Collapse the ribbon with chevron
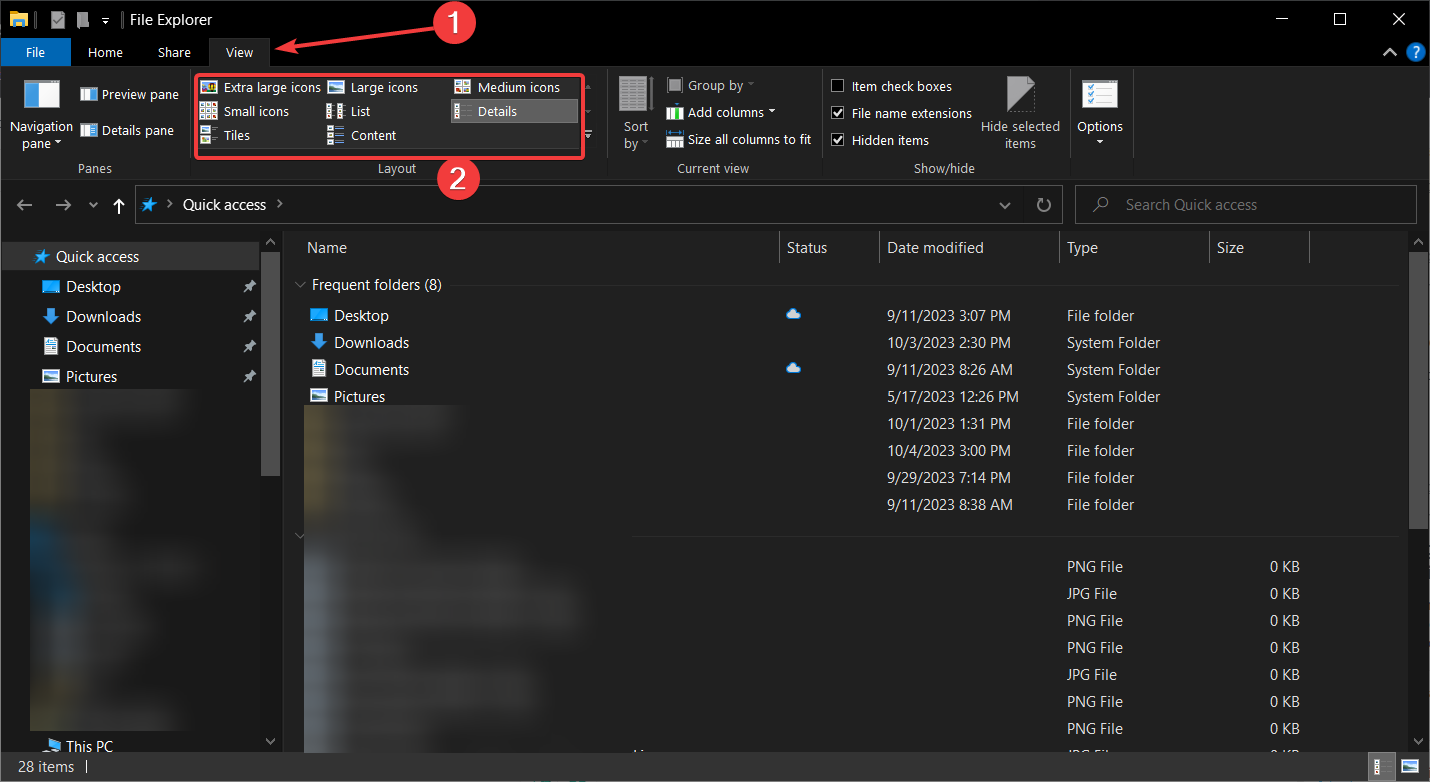The image size is (1430, 782). [x=1390, y=52]
